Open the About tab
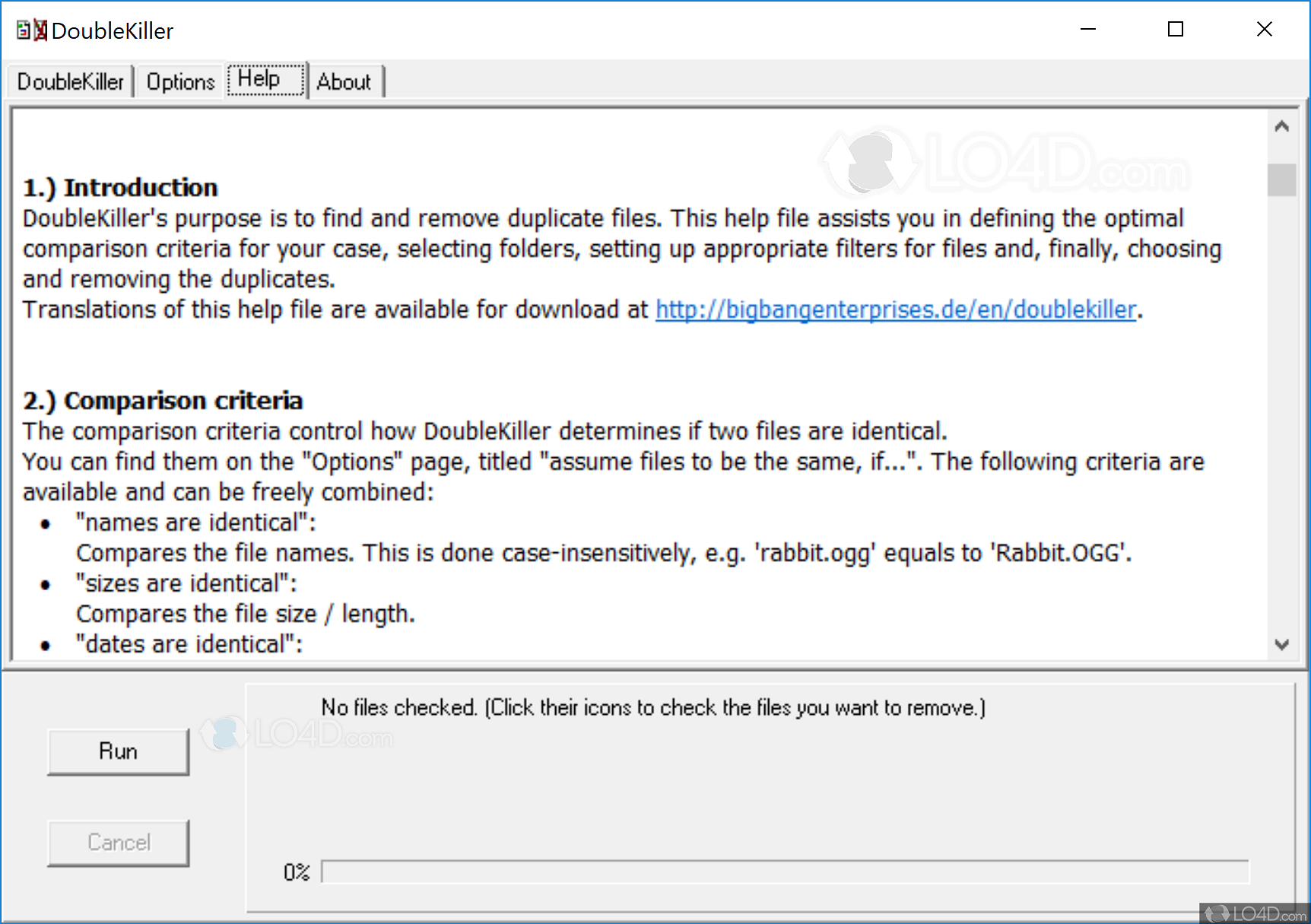 tap(345, 81)
